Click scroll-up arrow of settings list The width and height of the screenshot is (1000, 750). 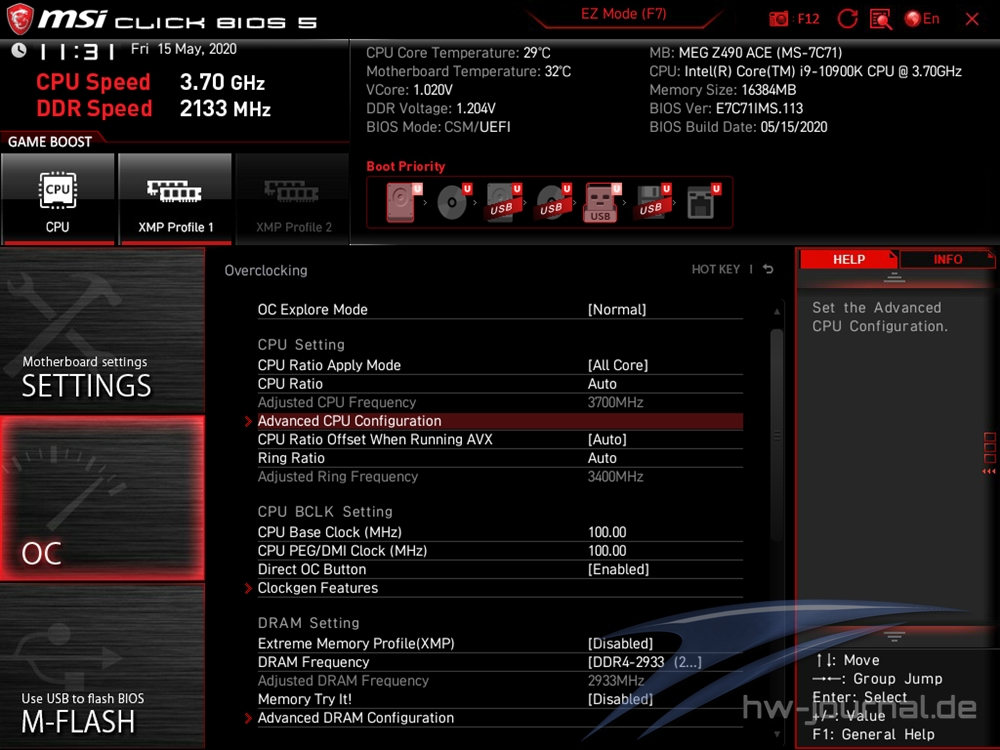(777, 312)
